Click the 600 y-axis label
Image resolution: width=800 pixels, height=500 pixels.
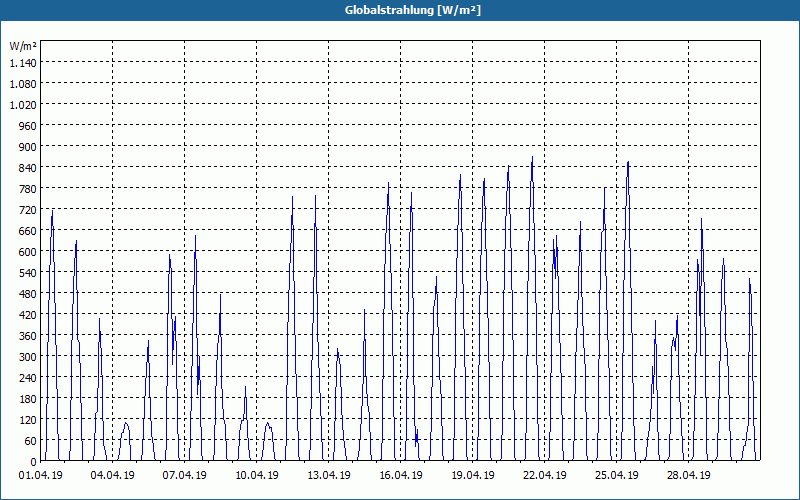pos(29,252)
